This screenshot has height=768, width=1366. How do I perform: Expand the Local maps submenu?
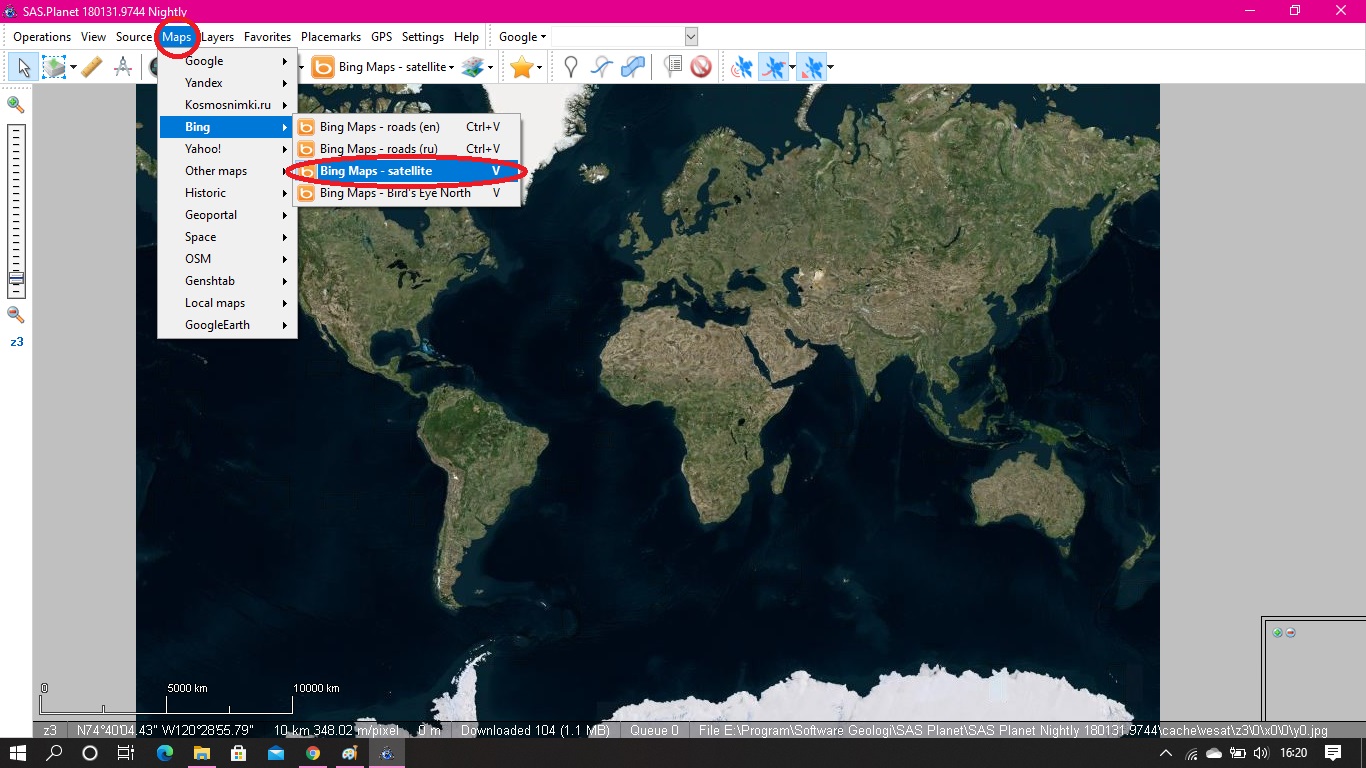click(227, 303)
